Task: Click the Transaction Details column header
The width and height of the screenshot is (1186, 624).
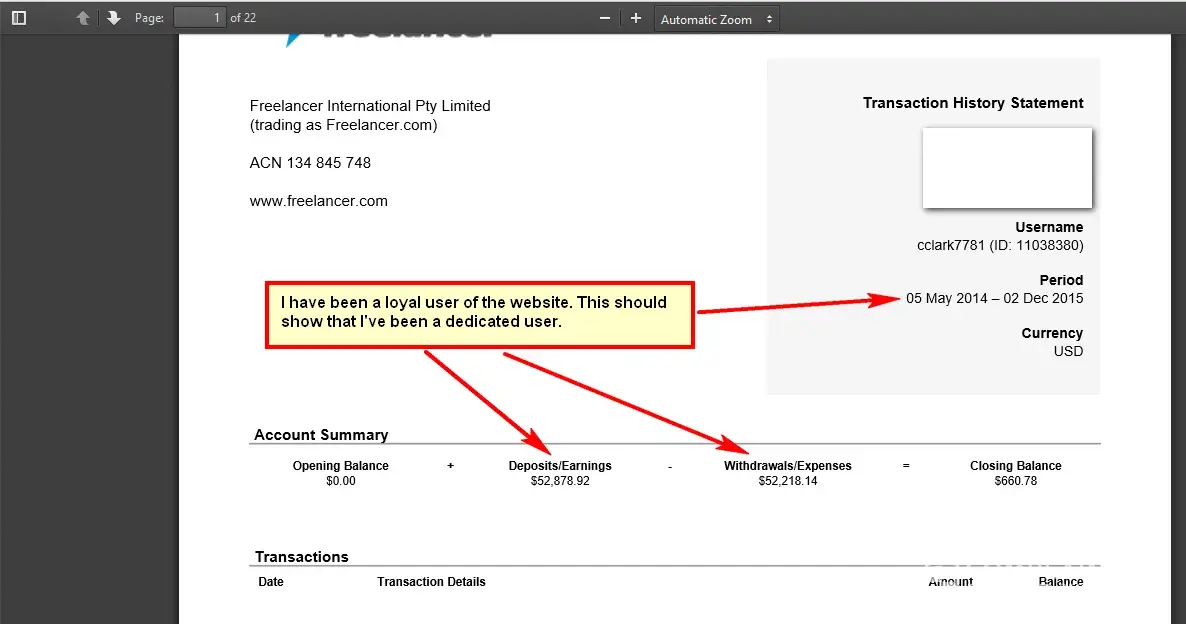Action: (431, 582)
